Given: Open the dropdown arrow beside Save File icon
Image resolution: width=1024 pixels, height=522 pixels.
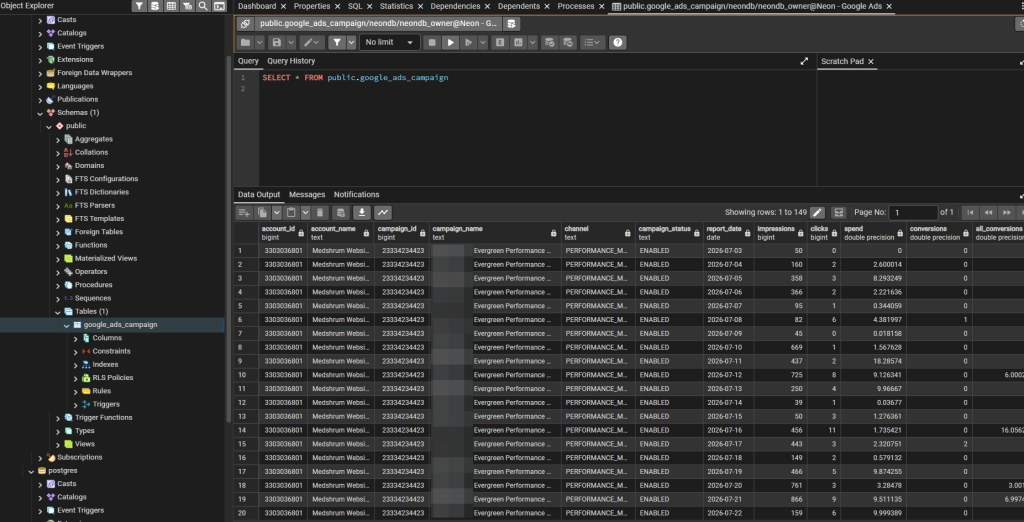Looking at the screenshot, I should tap(289, 42).
